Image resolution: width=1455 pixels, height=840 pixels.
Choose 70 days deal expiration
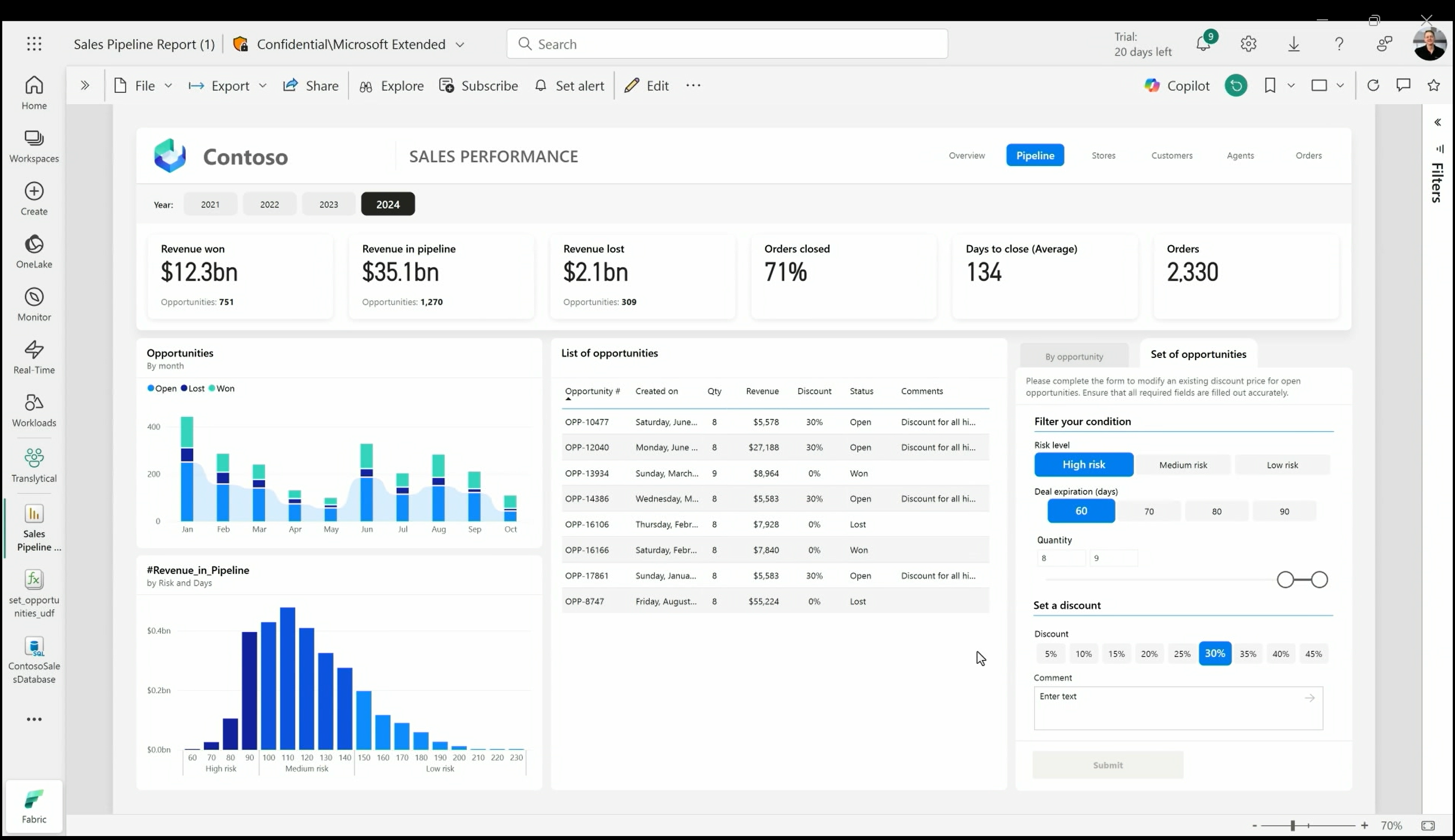pyautogui.click(x=1149, y=511)
